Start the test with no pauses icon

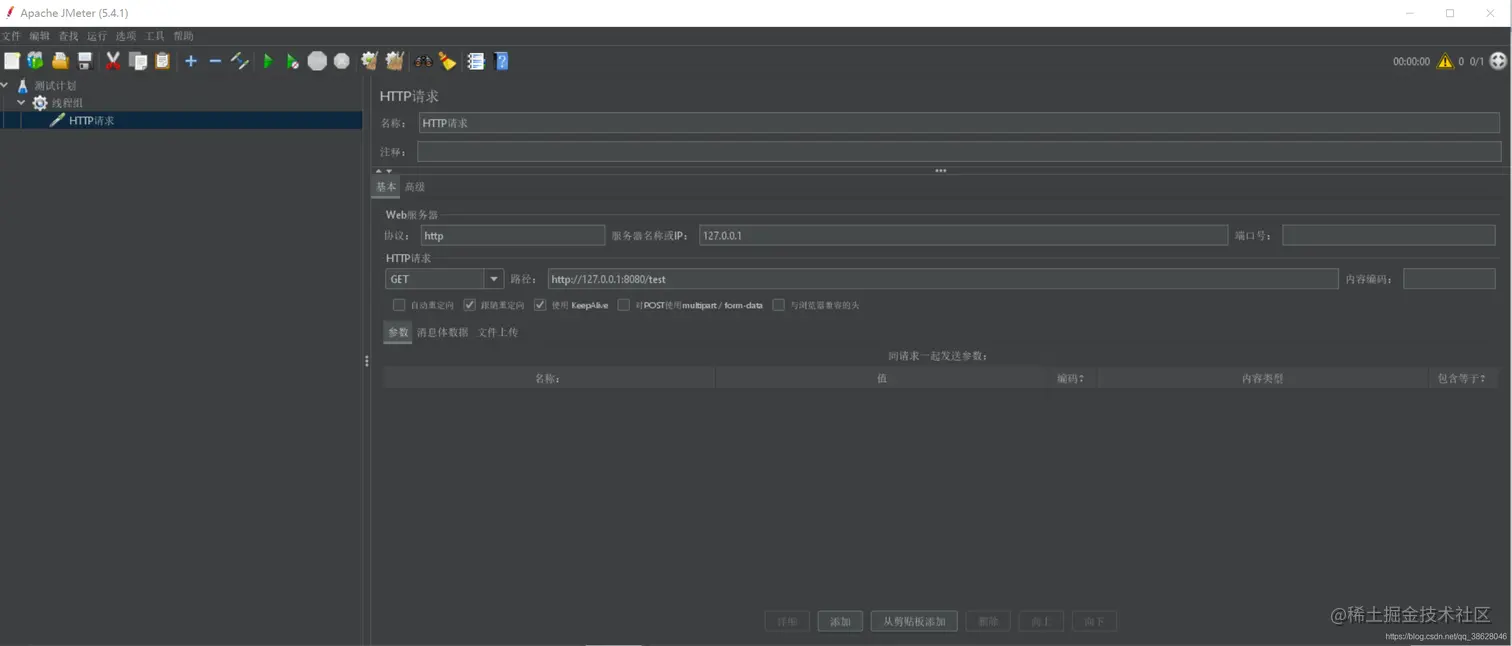pos(292,61)
